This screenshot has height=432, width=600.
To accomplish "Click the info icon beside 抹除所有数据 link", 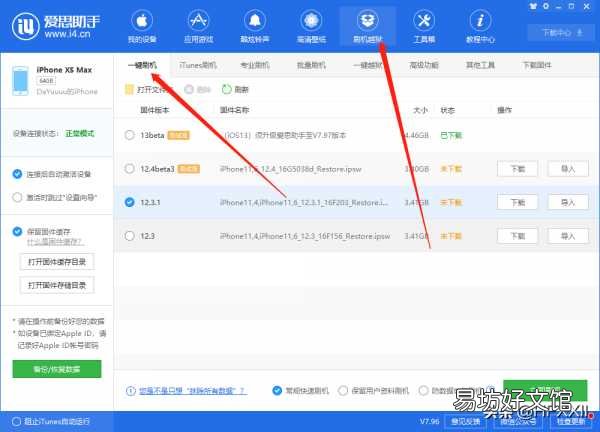I will [130, 391].
